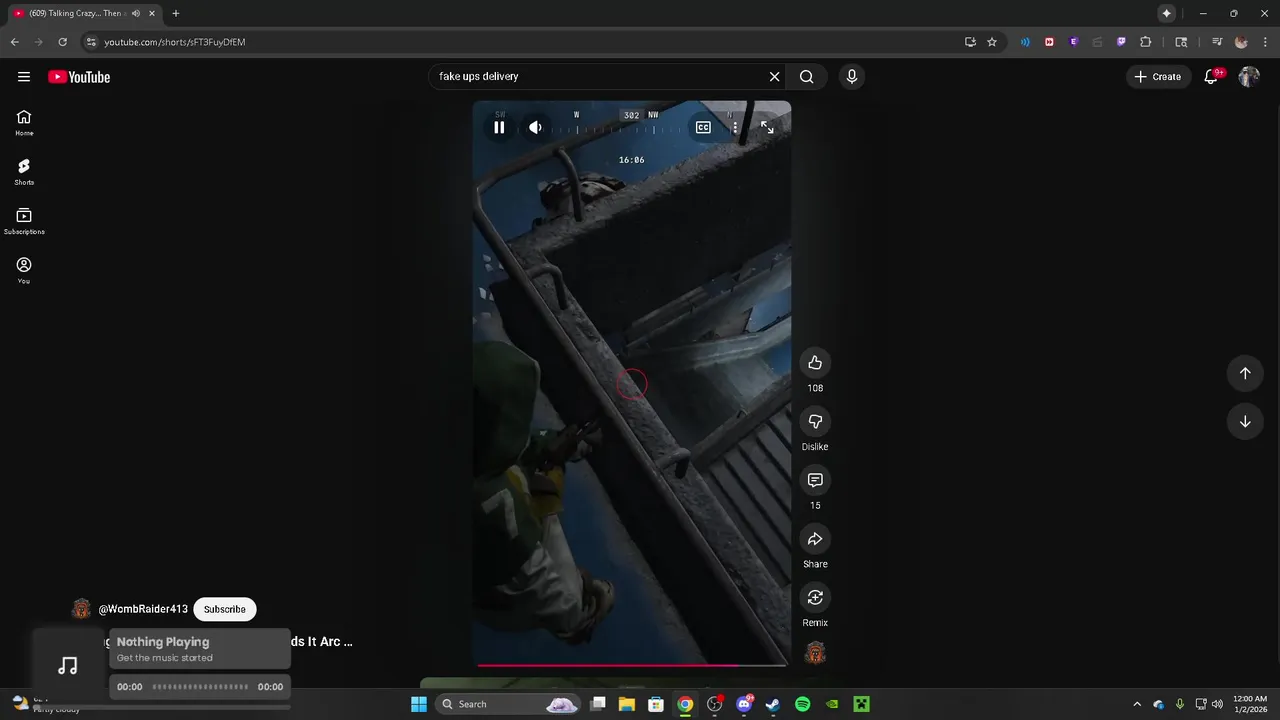Toggle closed captions on the video
The height and width of the screenshot is (720, 1280).
(703, 127)
